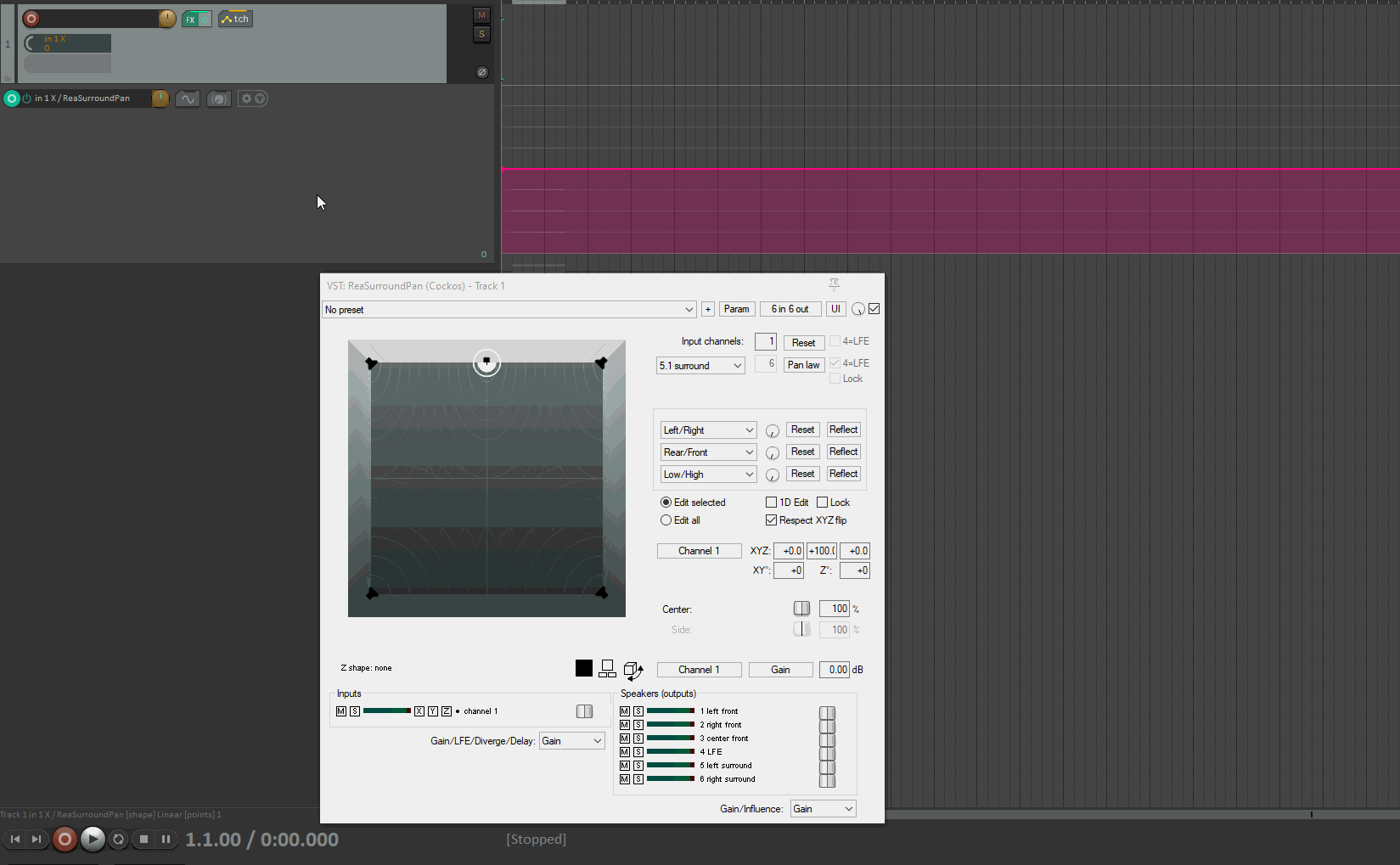
Task: Solo track 1 with S button
Action: [x=481, y=34]
